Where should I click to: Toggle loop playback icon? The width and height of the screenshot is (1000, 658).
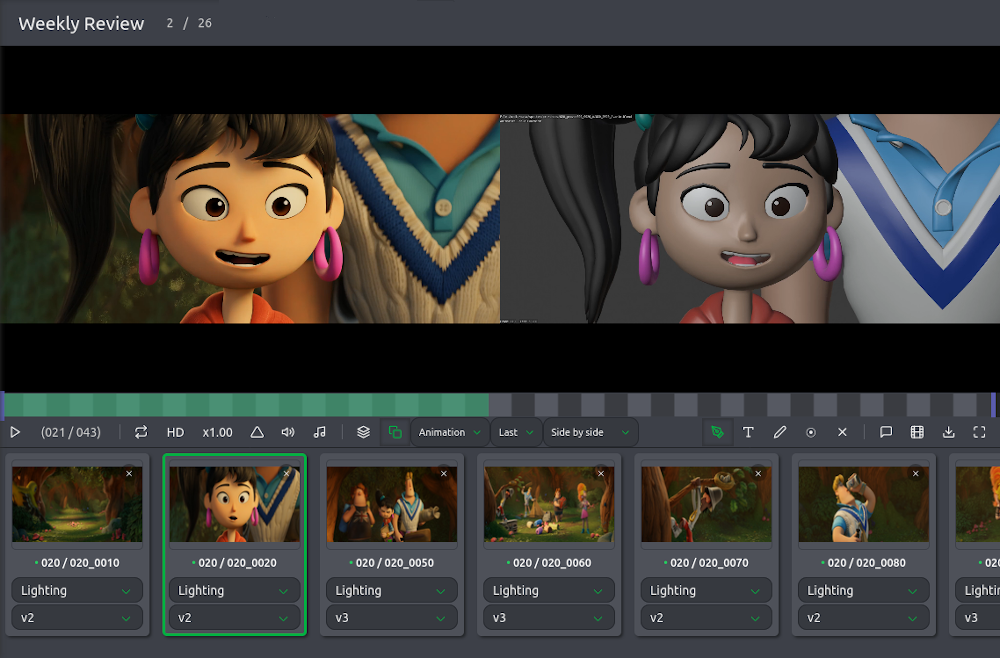point(141,432)
